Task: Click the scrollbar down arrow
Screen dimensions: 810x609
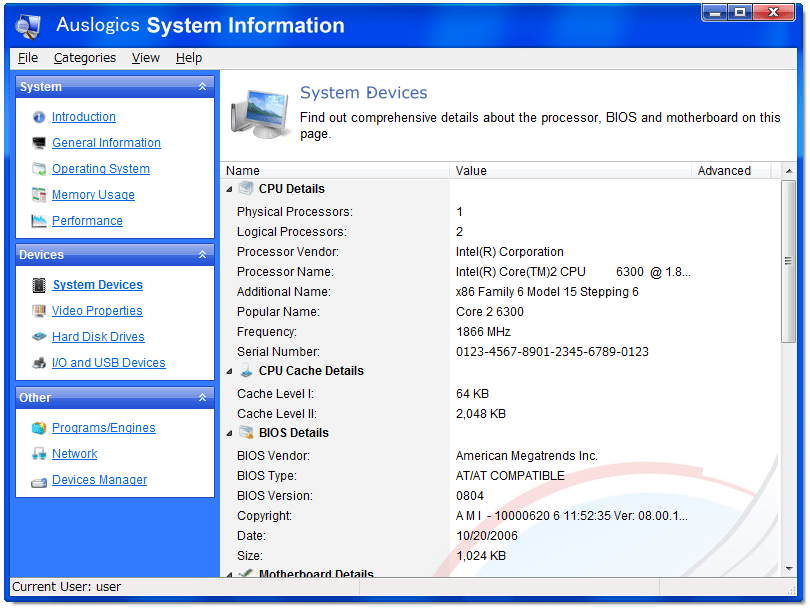Action: point(789,569)
